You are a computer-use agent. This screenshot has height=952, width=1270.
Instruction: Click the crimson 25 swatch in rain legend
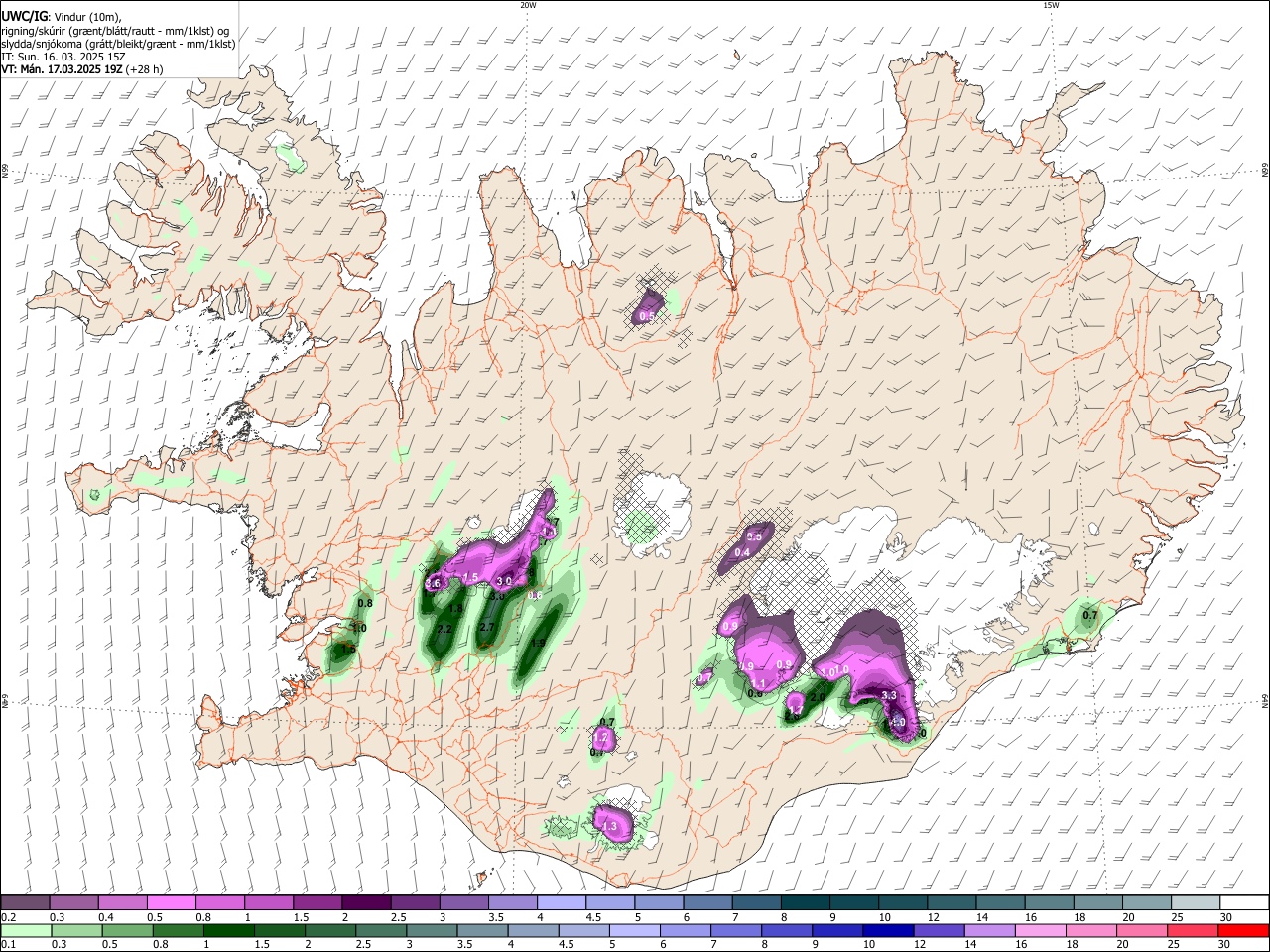(x=1193, y=930)
